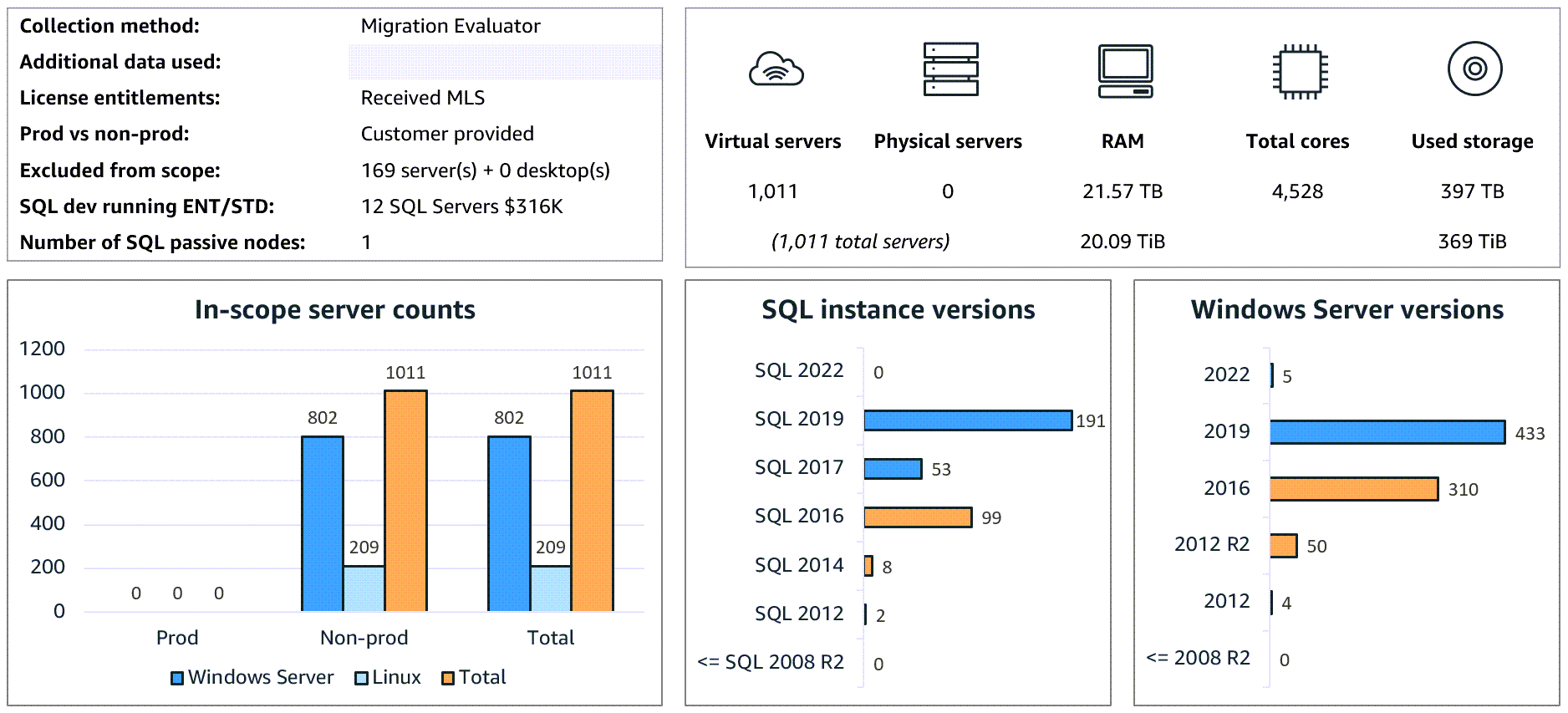Click the Non-prod Windows Server bar
The height and width of the screenshot is (713, 1568).
tap(322, 524)
